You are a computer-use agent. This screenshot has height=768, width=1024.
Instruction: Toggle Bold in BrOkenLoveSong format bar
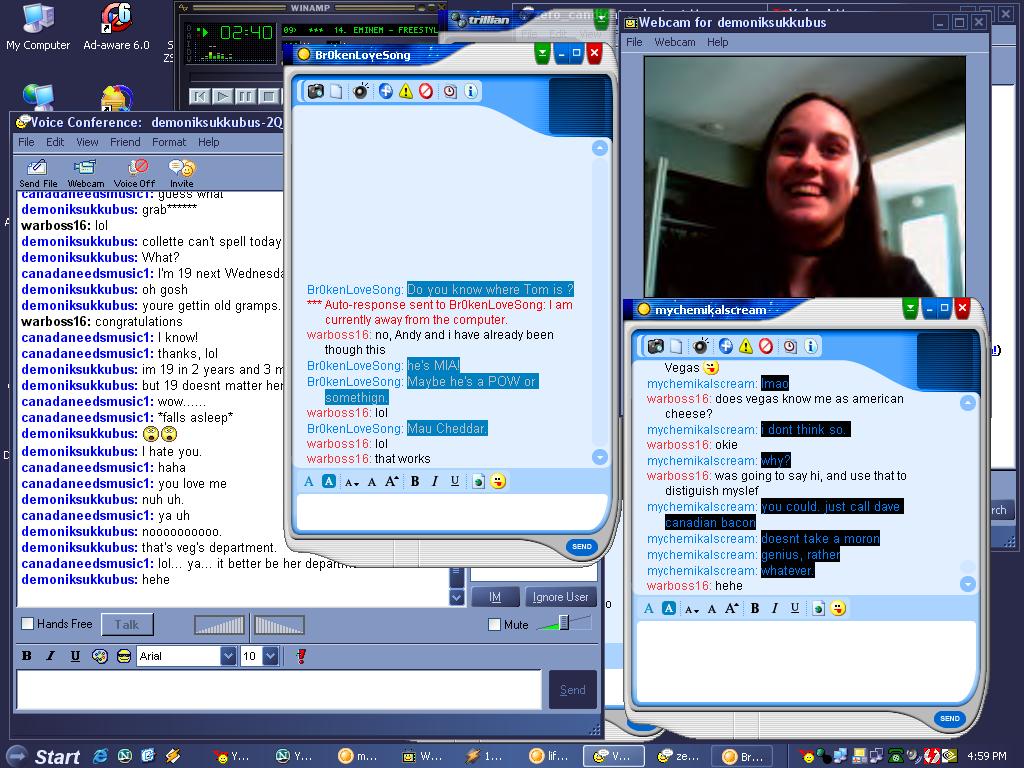pyautogui.click(x=415, y=481)
